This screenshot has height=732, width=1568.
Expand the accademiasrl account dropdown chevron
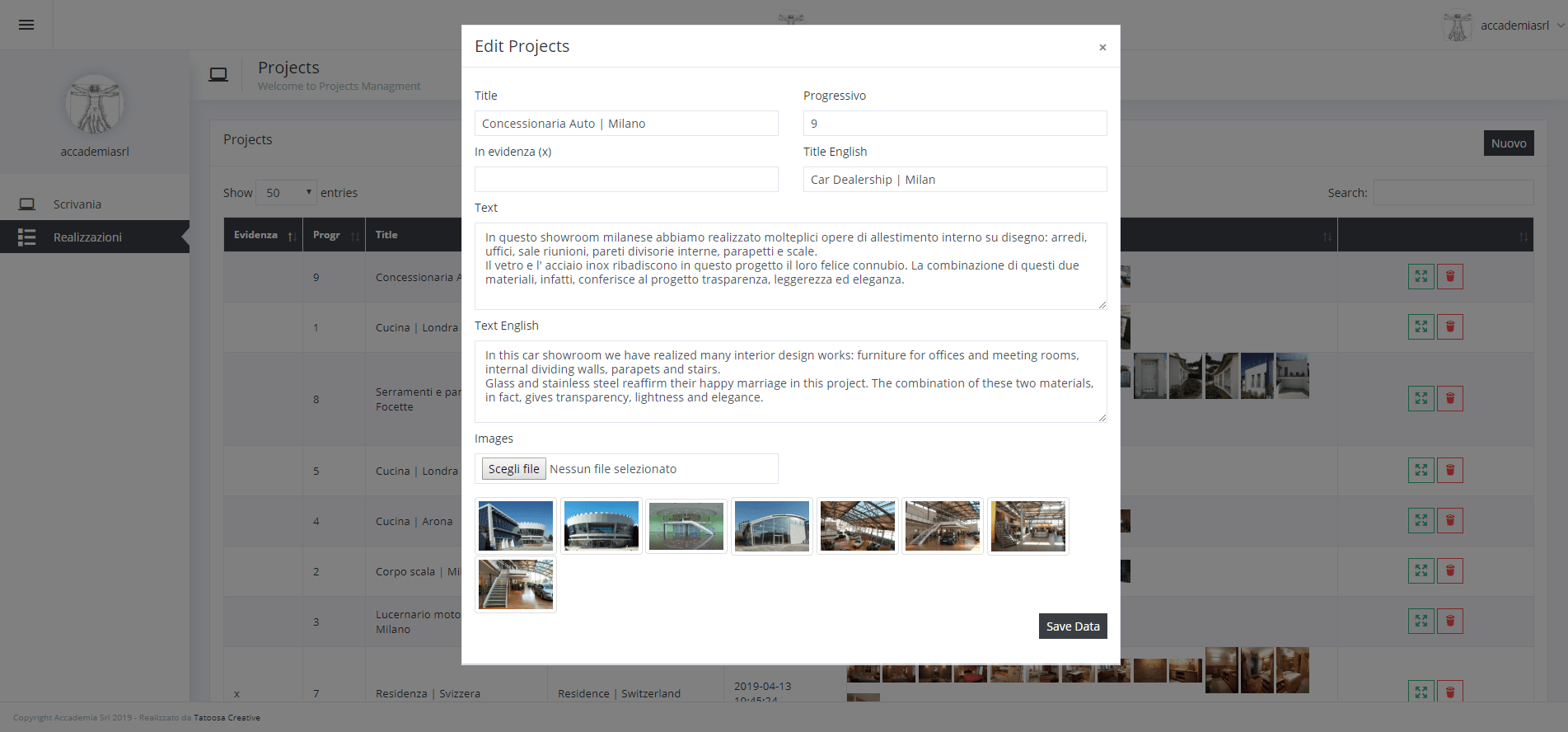click(x=1559, y=26)
